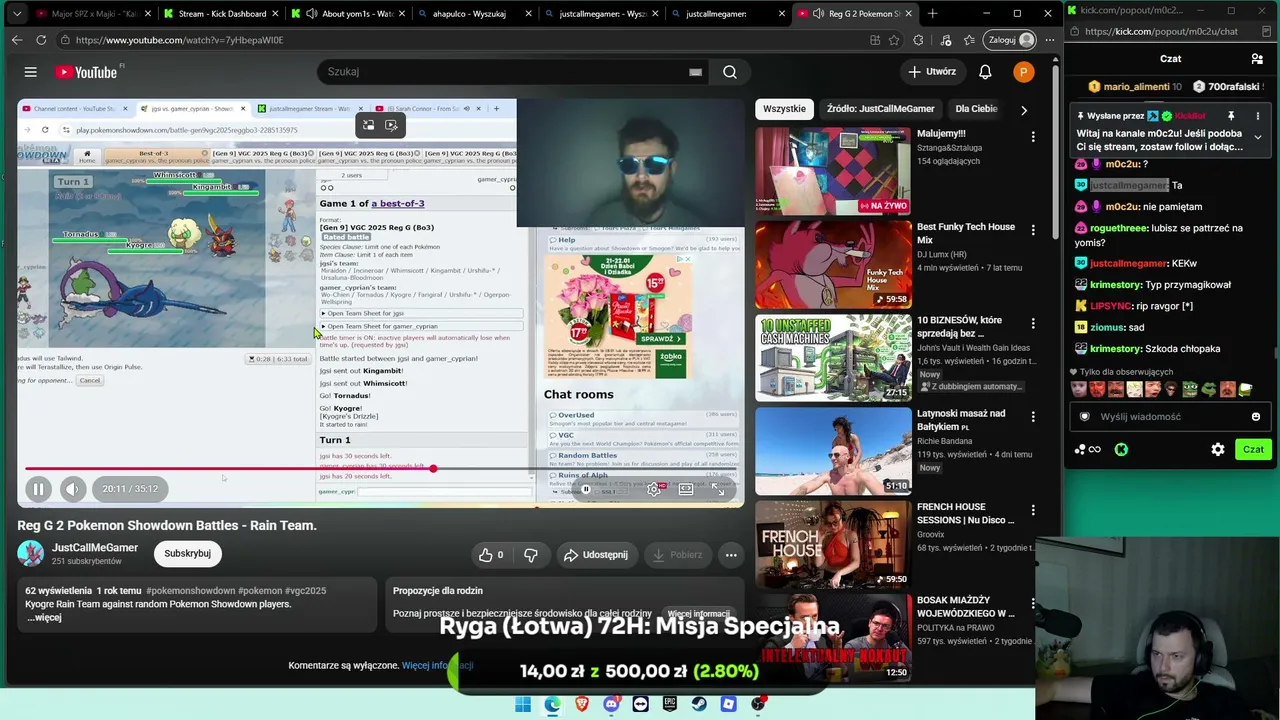The height and width of the screenshot is (720, 1280).
Task: Open the JustCallMeGamer channel avatar
Action: click(31, 553)
